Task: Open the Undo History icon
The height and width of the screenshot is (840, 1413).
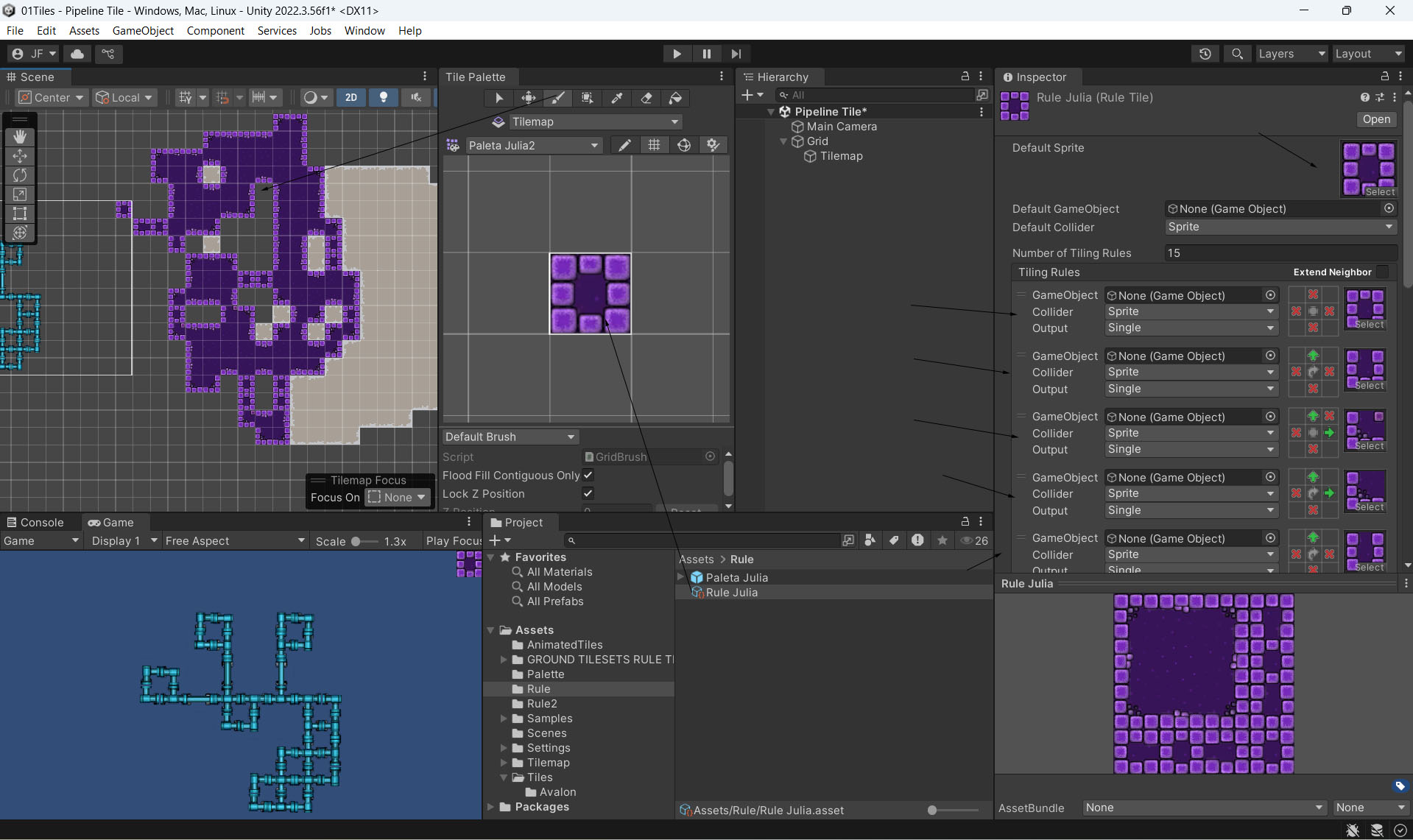Action: 1205,54
